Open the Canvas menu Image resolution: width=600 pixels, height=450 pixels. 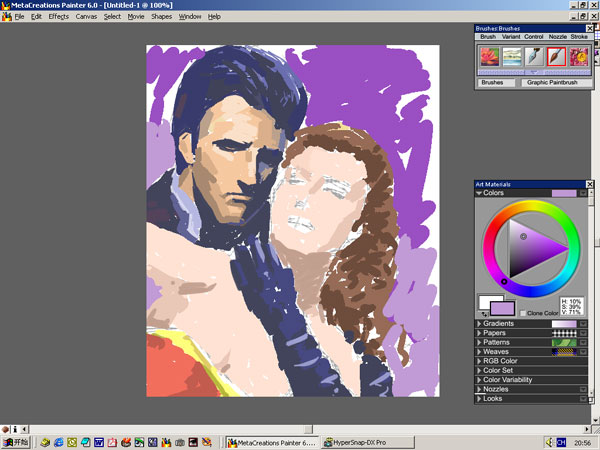tap(86, 16)
